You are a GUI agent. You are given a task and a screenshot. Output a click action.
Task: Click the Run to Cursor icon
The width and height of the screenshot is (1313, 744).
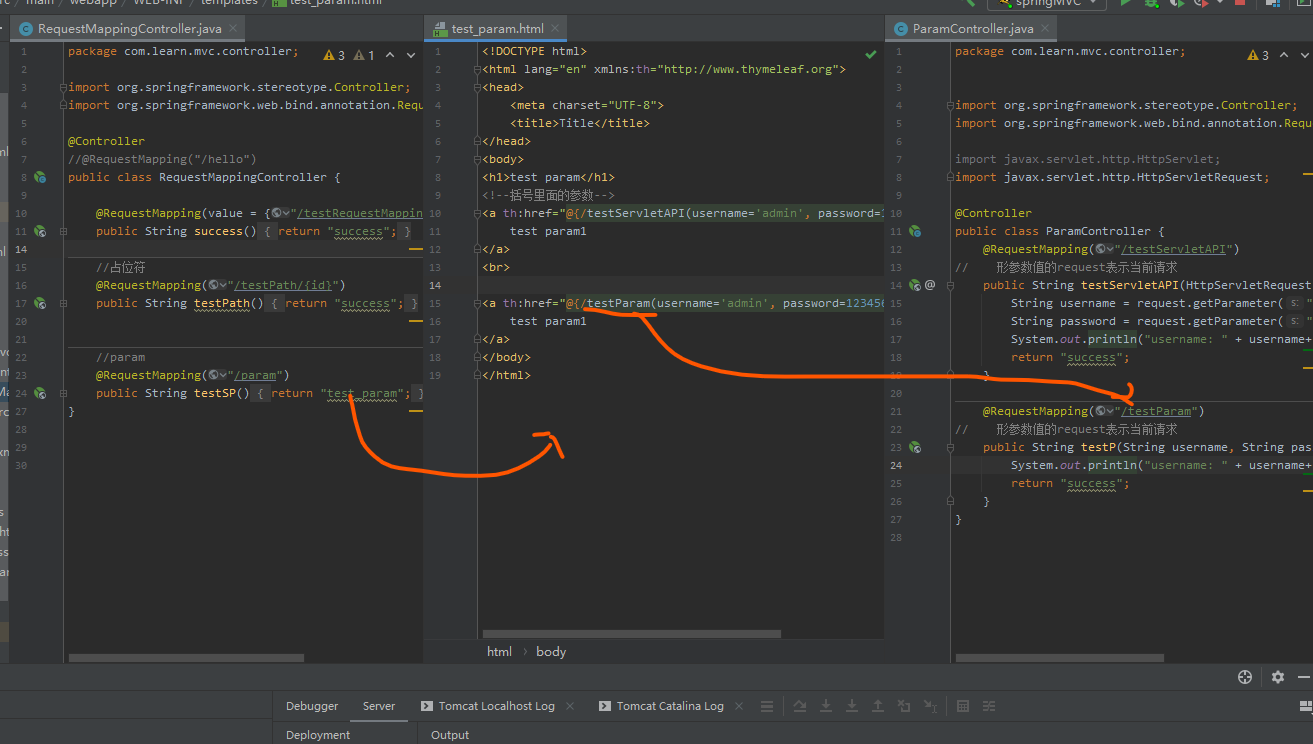(x=930, y=706)
